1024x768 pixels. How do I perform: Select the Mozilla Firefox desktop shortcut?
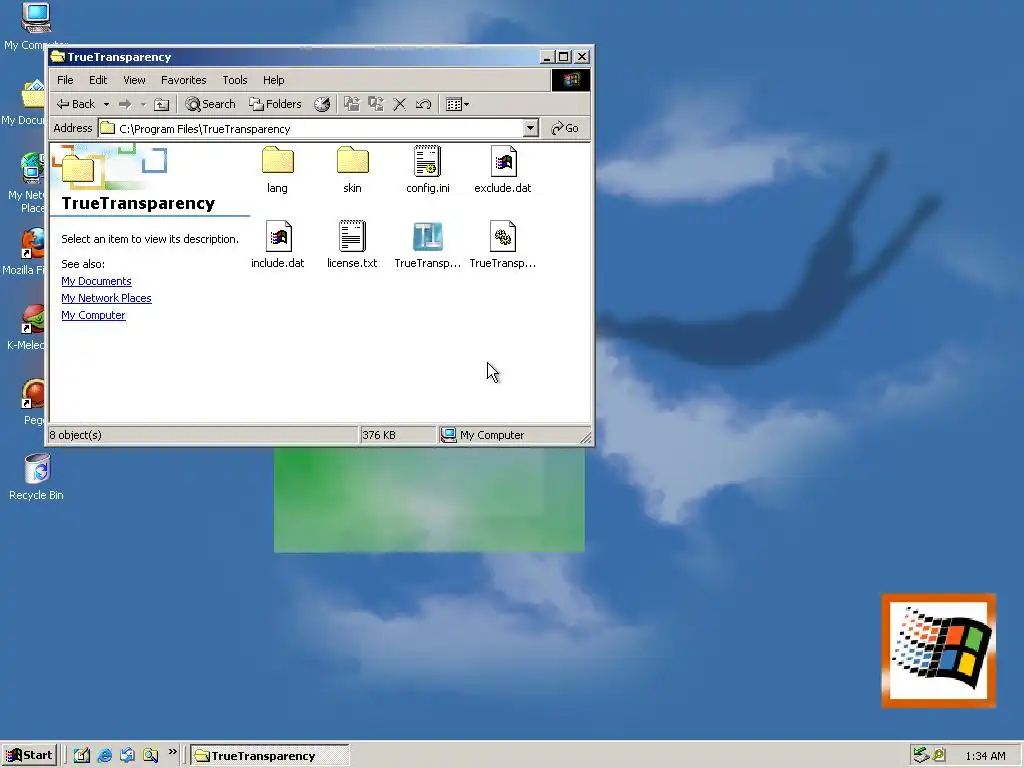point(25,251)
